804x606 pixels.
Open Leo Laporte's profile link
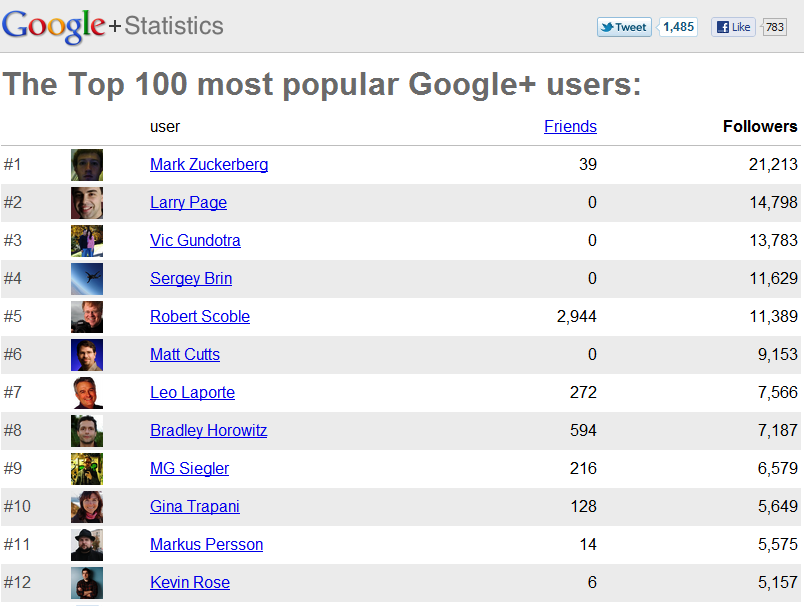[x=192, y=392]
